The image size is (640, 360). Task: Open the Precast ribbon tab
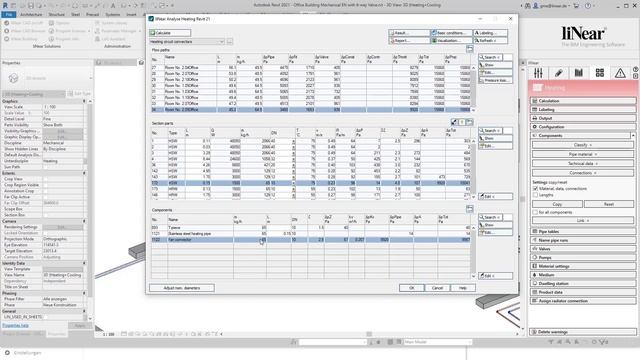(92, 14)
